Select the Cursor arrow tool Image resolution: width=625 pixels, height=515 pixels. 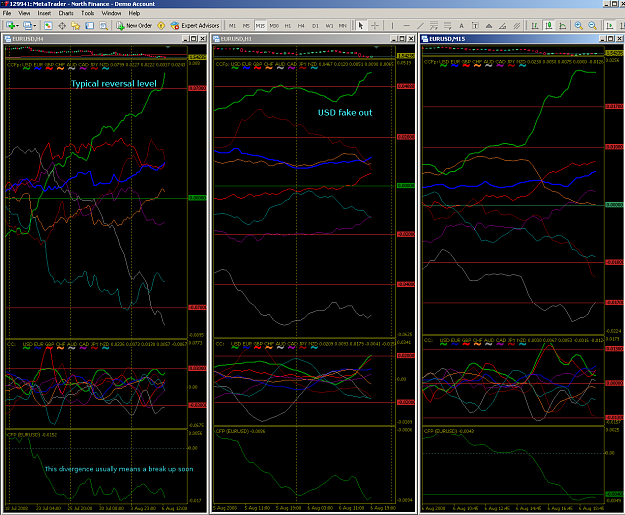(361, 26)
